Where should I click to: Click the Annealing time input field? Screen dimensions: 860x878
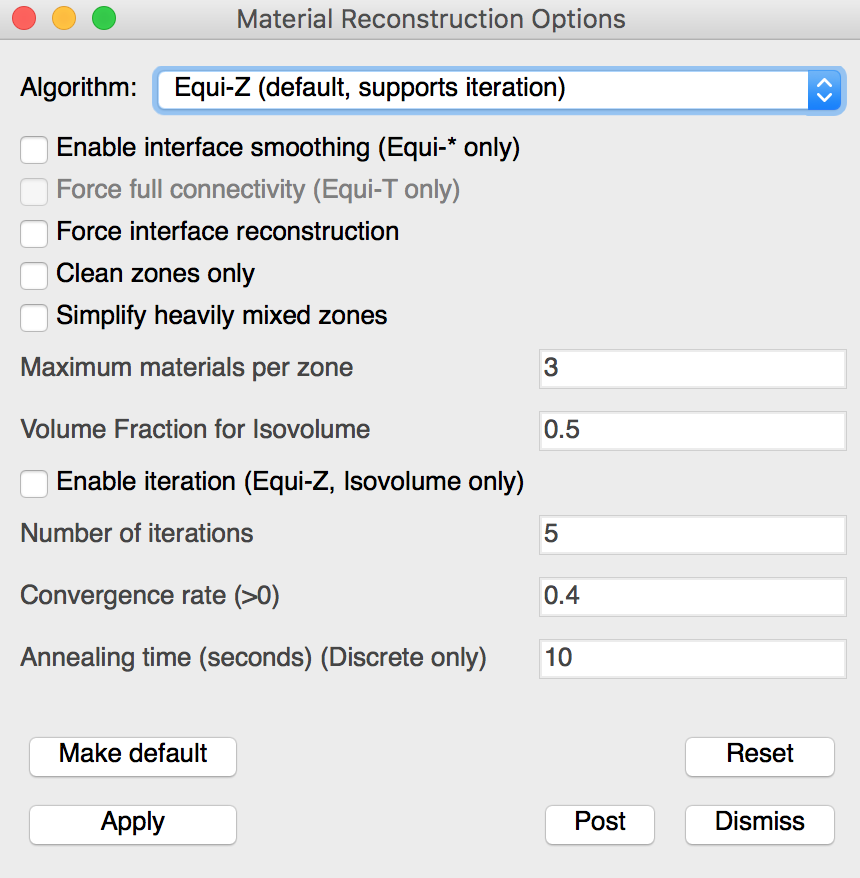tap(693, 659)
